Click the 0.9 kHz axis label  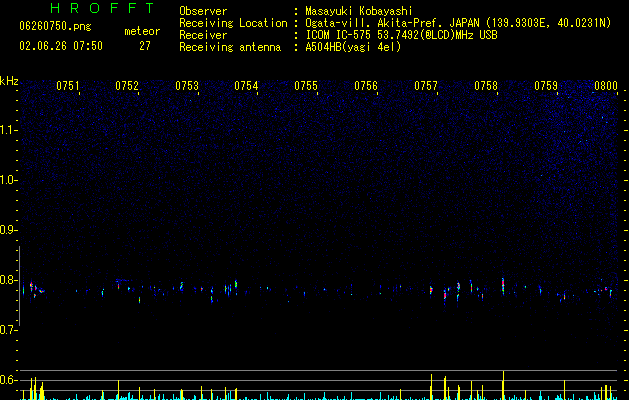pyautogui.click(x=8, y=230)
